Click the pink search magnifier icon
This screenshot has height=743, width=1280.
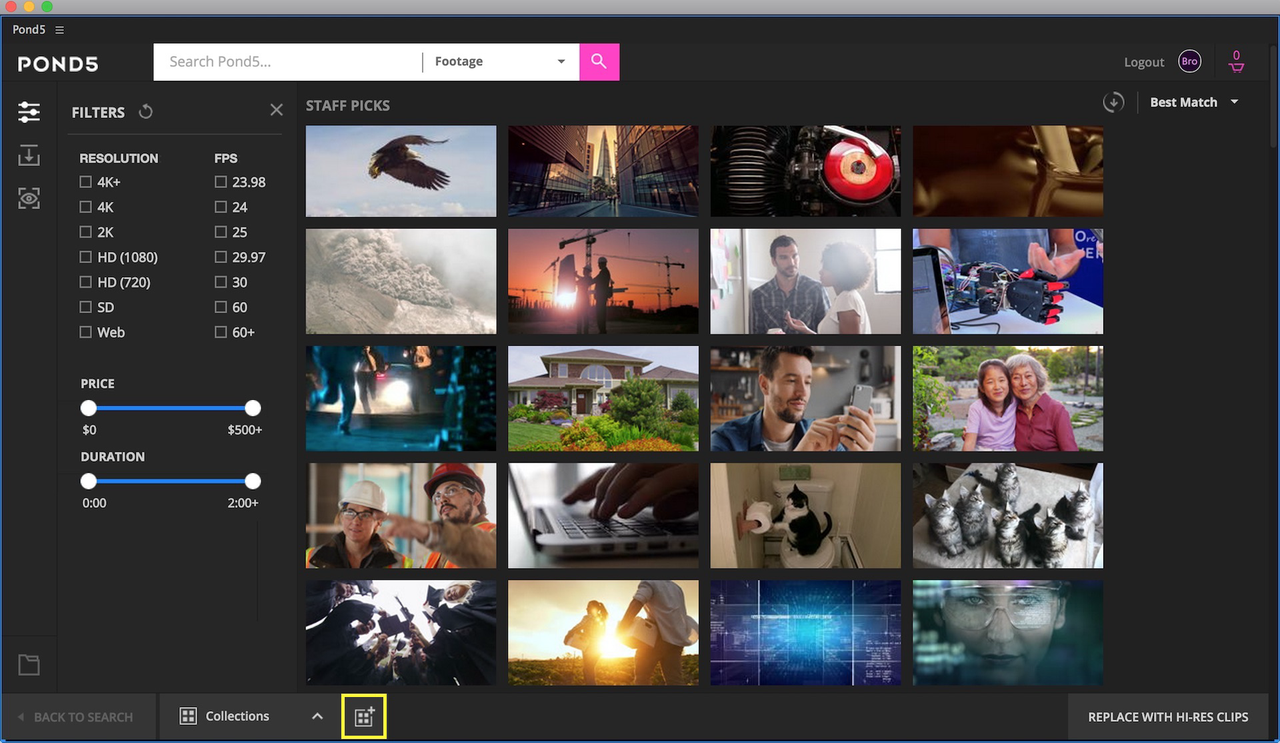tap(598, 61)
